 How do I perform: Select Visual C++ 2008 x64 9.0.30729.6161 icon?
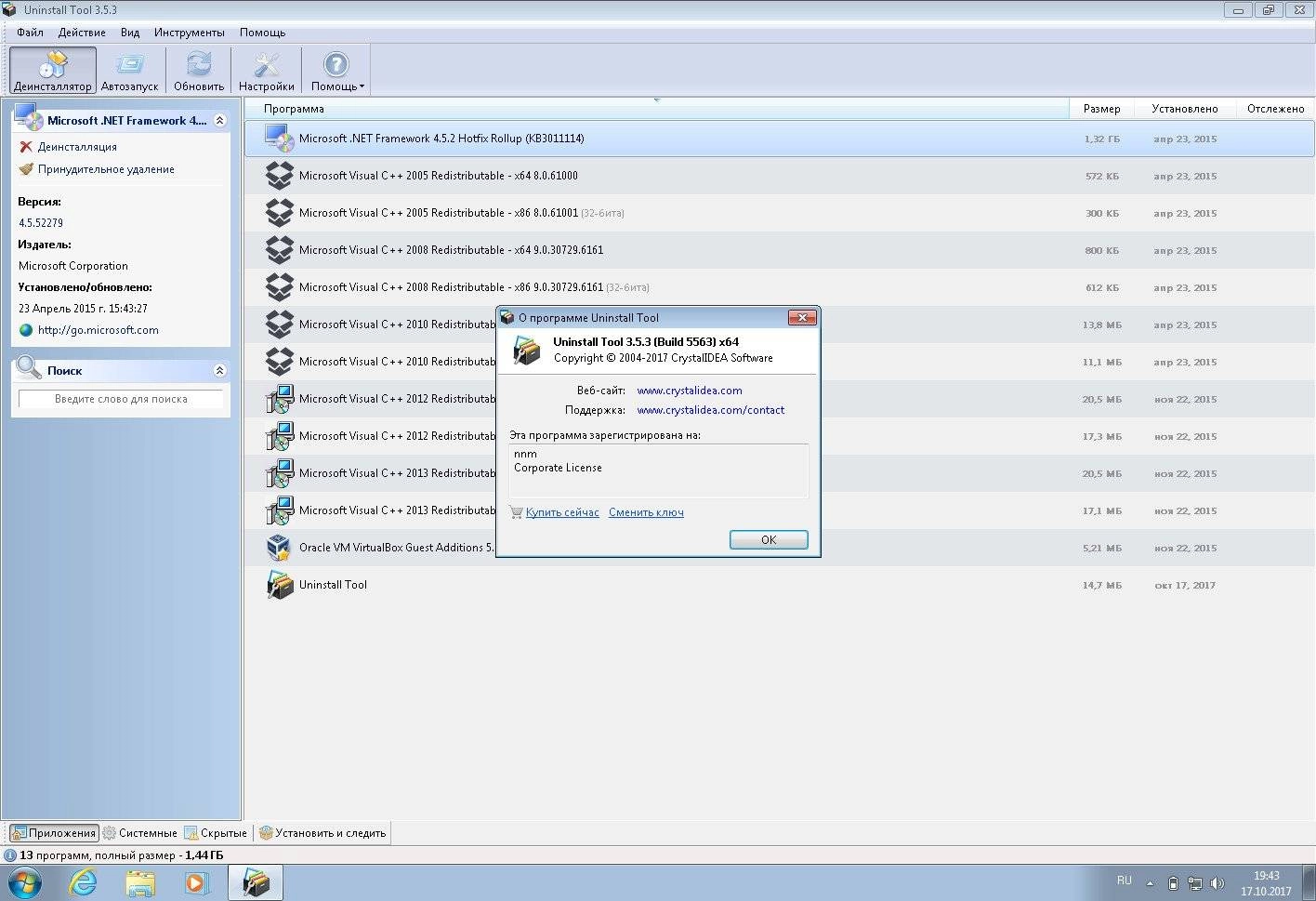point(280,250)
